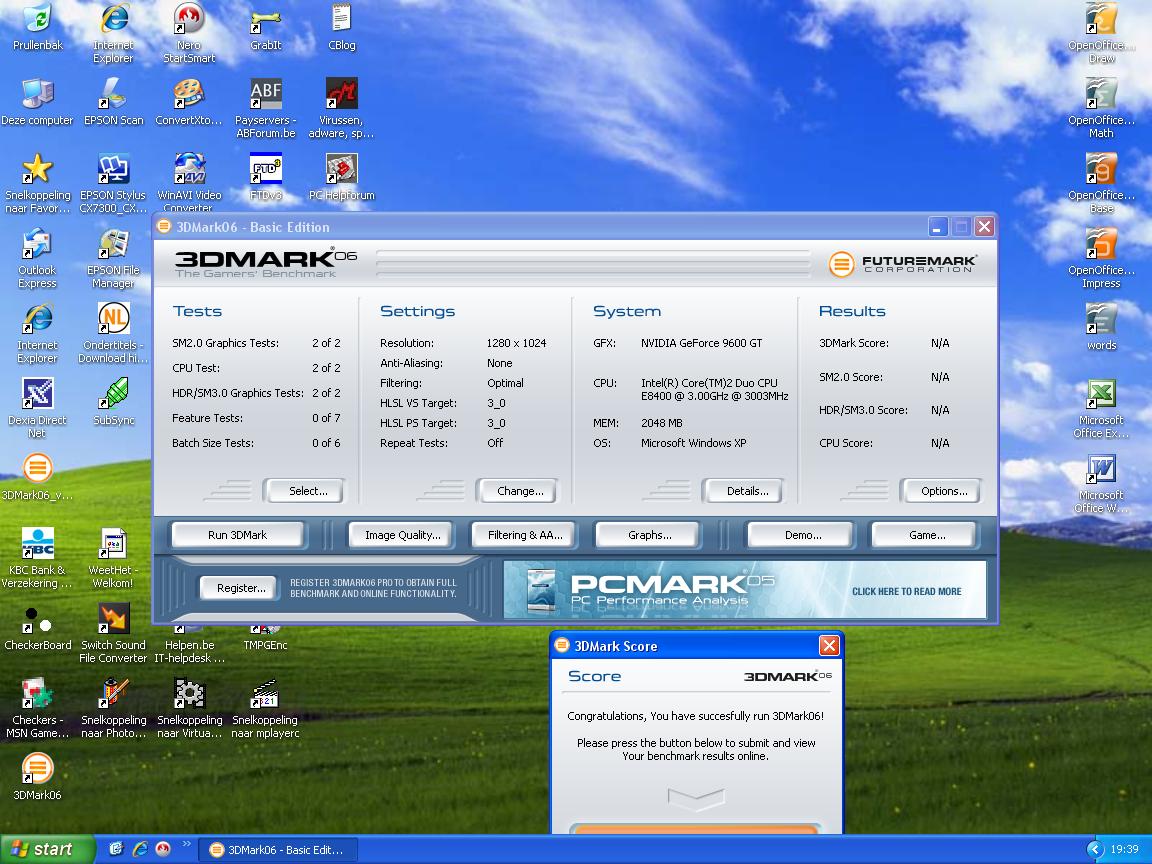Expand hidden system tray icons arrow
Screen dimensions: 1152x864
(x=1095, y=849)
